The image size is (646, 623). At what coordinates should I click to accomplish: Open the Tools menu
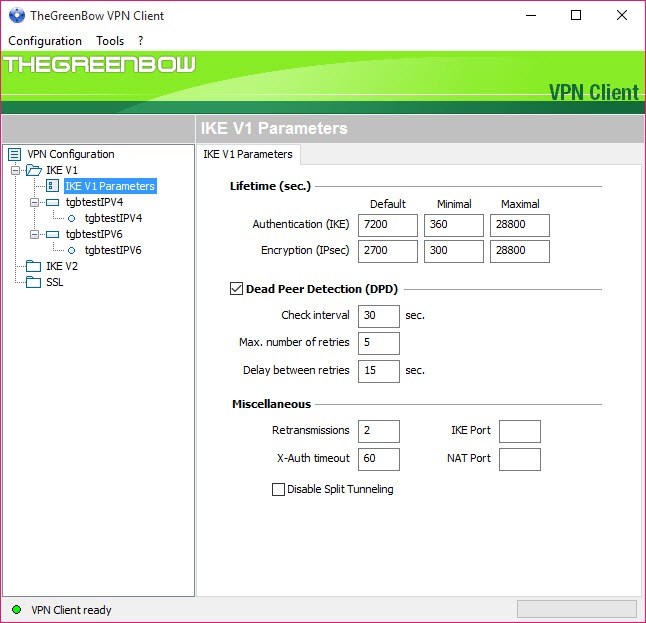(x=110, y=41)
